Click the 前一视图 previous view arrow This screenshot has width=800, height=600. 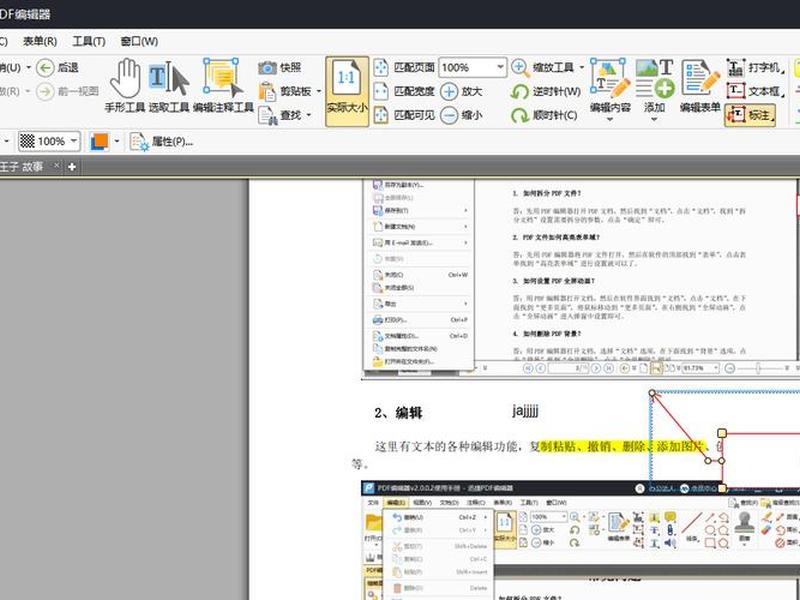tap(67, 91)
